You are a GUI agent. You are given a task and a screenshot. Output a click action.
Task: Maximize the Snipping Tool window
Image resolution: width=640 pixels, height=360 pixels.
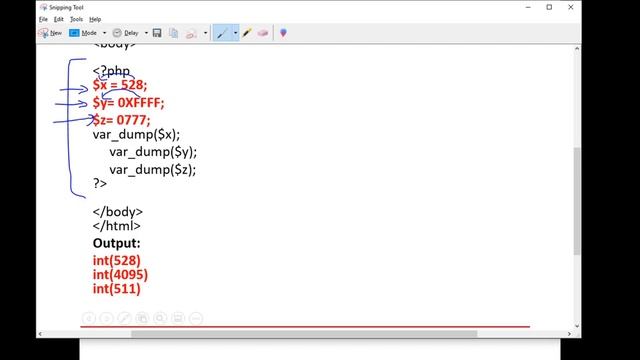click(549, 7)
